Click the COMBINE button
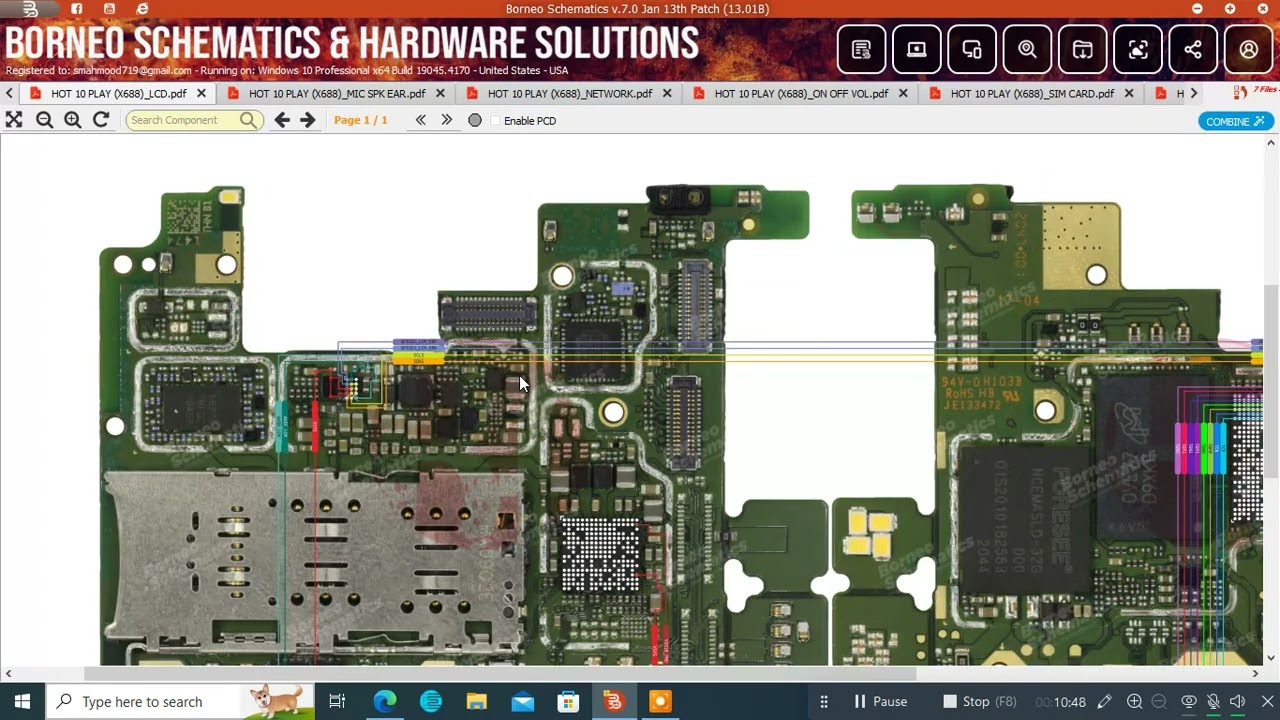Image resolution: width=1280 pixels, height=720 pixels. point(1236,121)
